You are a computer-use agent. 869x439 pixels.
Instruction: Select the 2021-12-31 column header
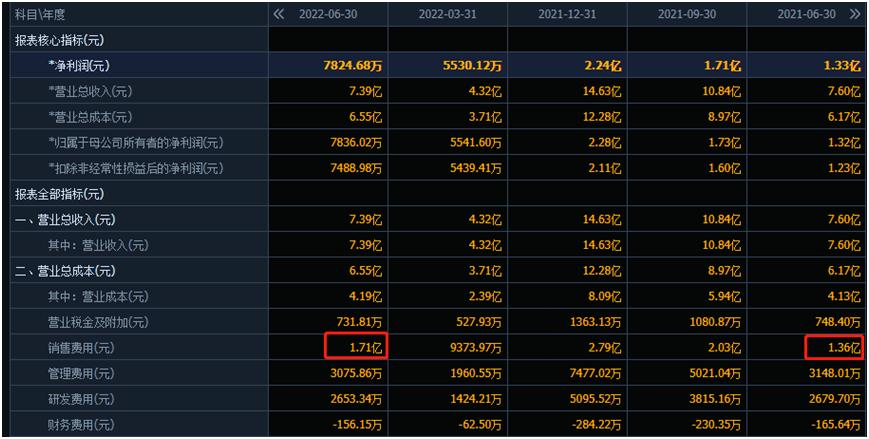[568, 14]
